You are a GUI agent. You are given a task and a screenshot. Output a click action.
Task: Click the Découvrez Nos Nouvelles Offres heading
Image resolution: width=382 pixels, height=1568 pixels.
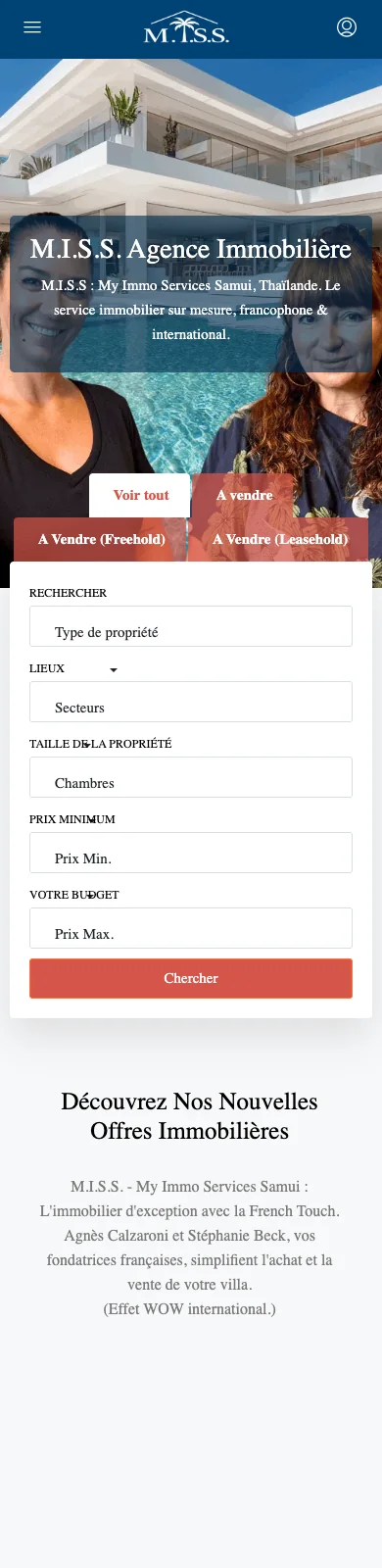point(190,1115)
